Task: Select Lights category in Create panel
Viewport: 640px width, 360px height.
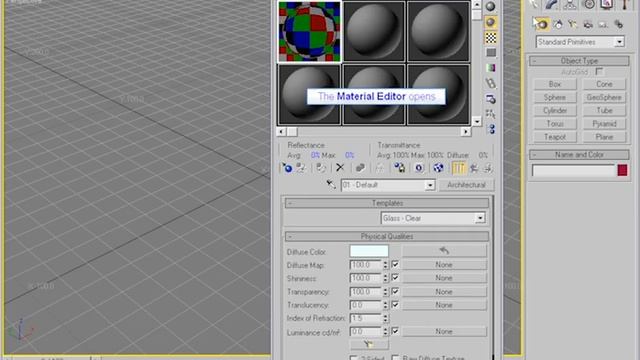Action: 573,24
